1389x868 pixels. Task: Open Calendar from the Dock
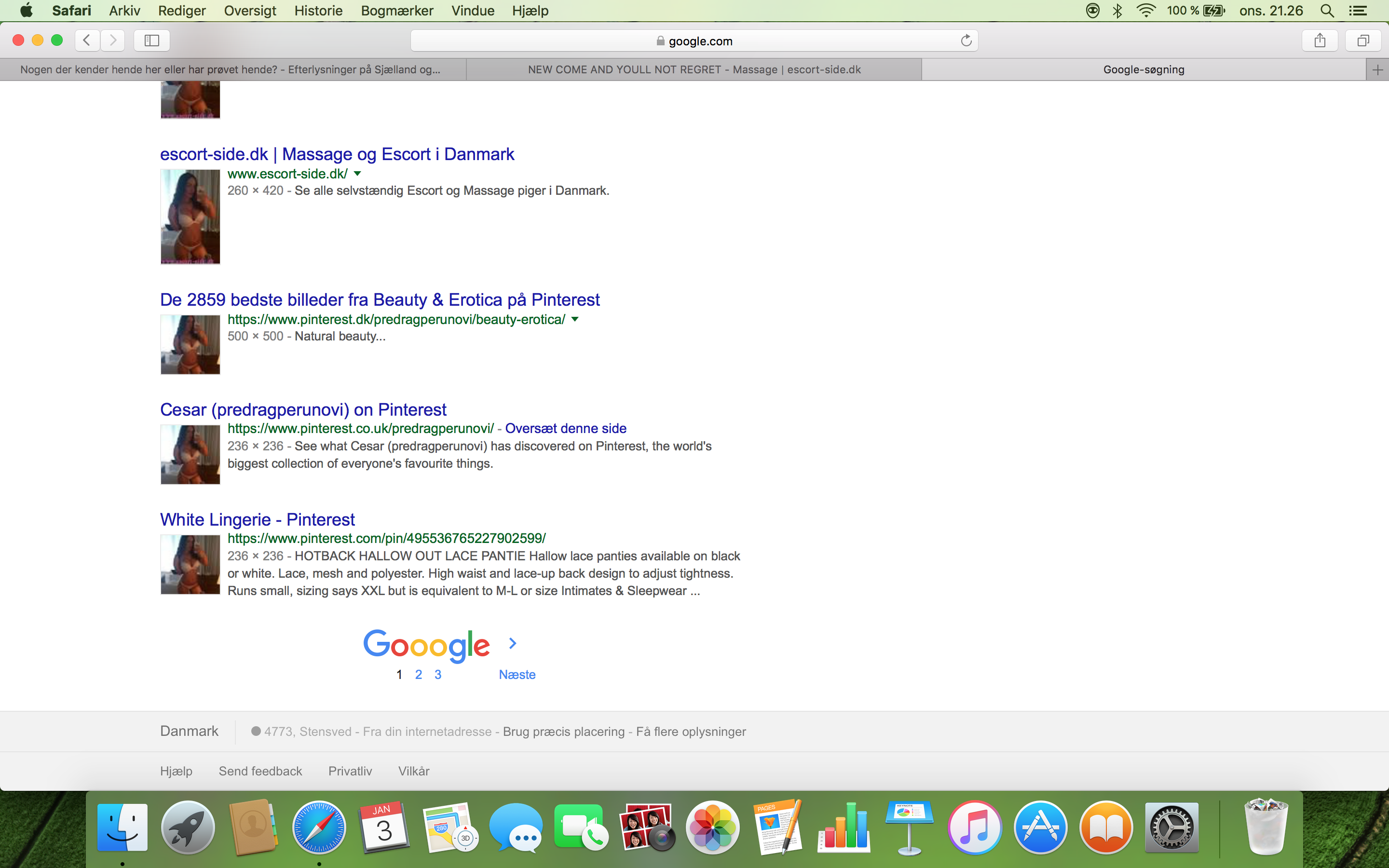pos(384,827)
